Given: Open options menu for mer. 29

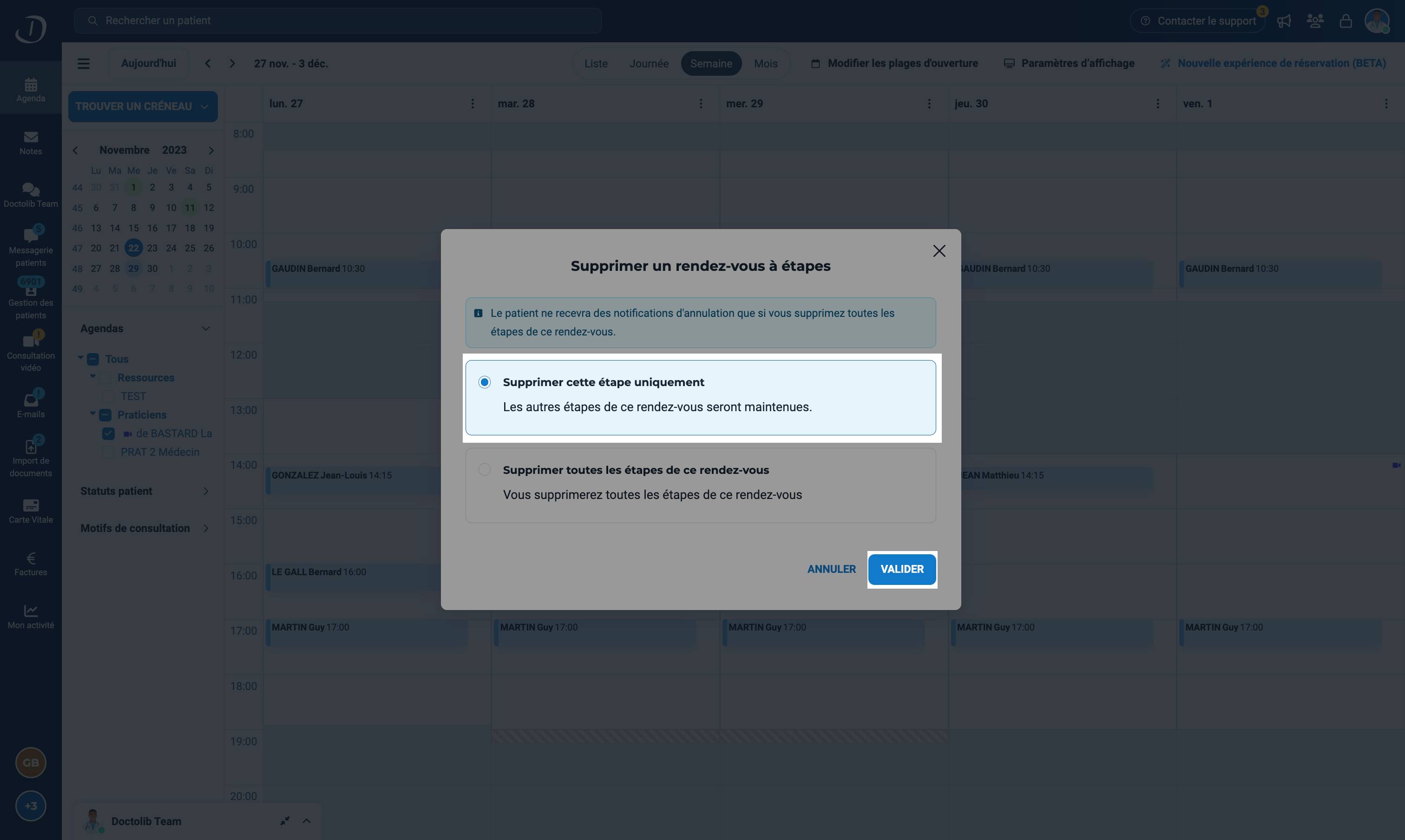Looking at the screenshot, I should pyautogui.click(x=929, y=104).
